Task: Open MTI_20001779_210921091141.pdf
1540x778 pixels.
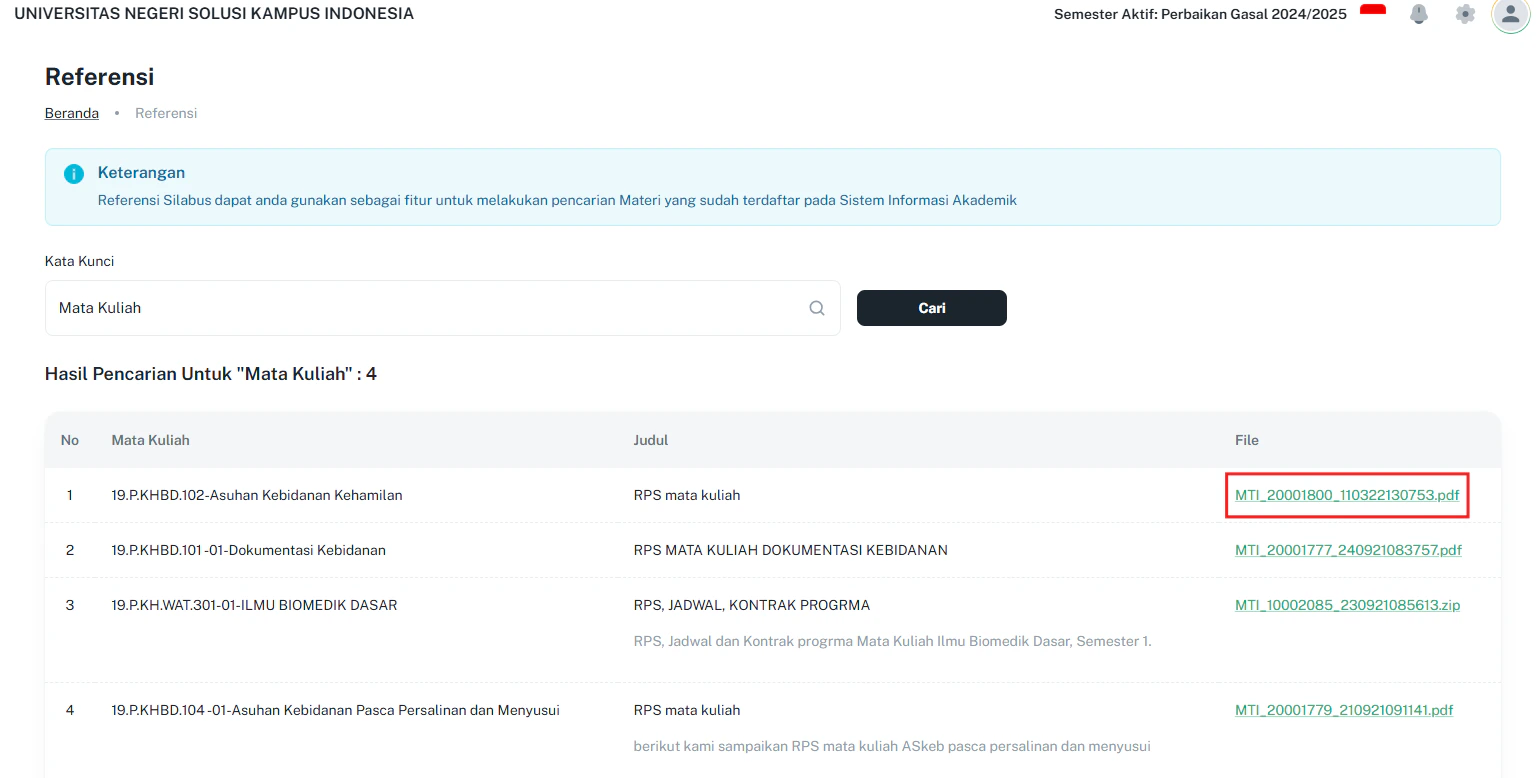Action: click(1344, 709)
